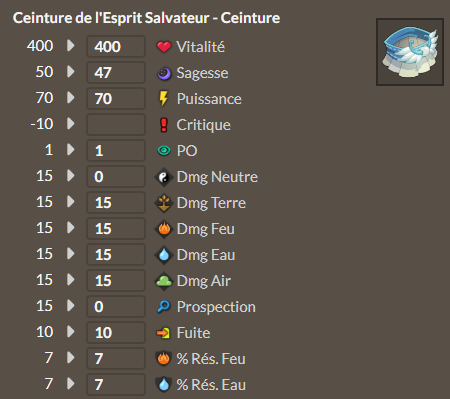Select the Dmg Neutre input showing 0

tap(116, 177)
